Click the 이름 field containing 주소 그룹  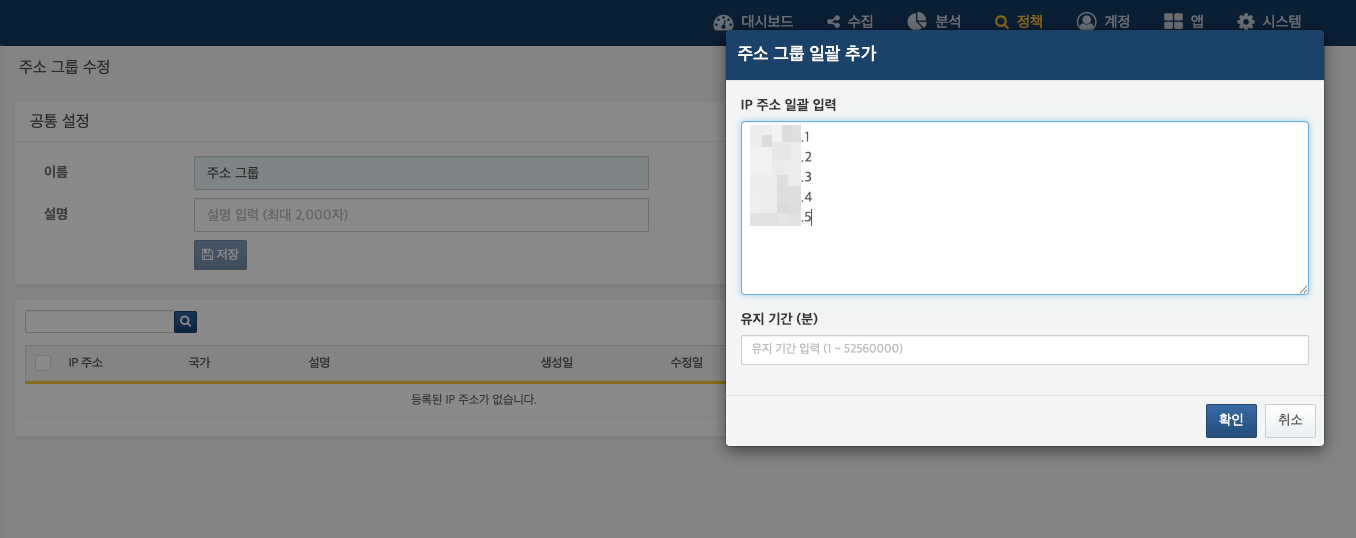coord(421,173)
